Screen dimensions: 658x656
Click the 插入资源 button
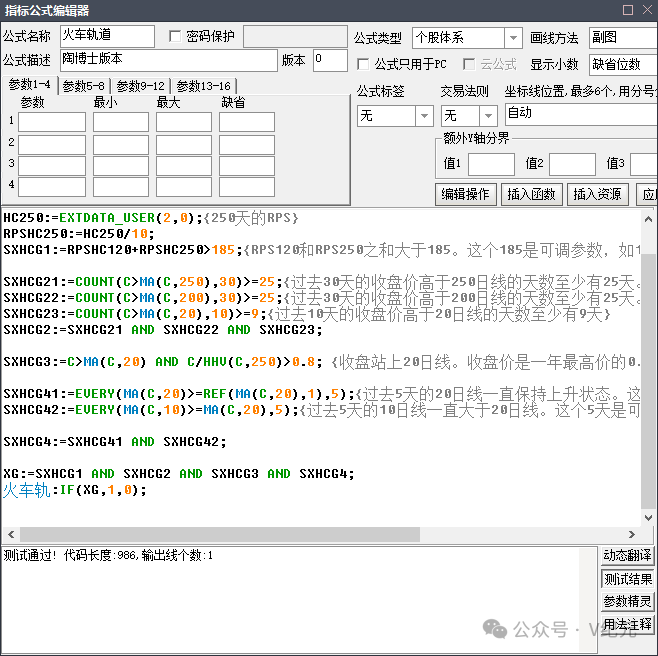[598, 194]
